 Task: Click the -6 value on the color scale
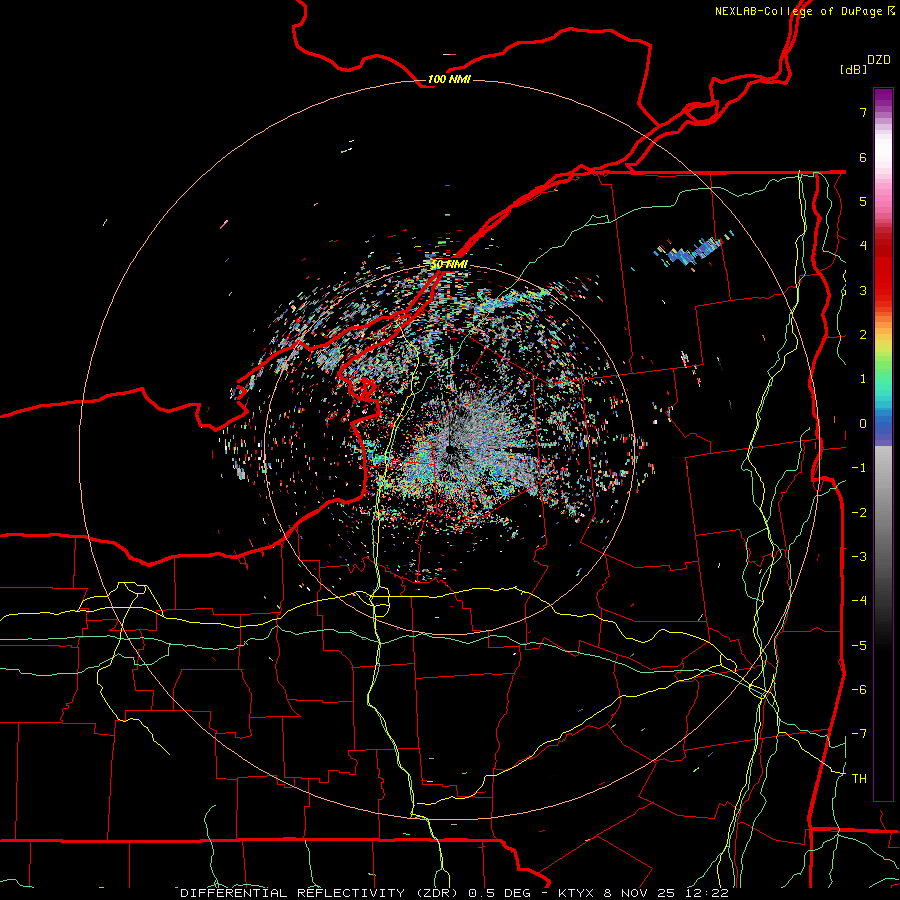(859, 689)
